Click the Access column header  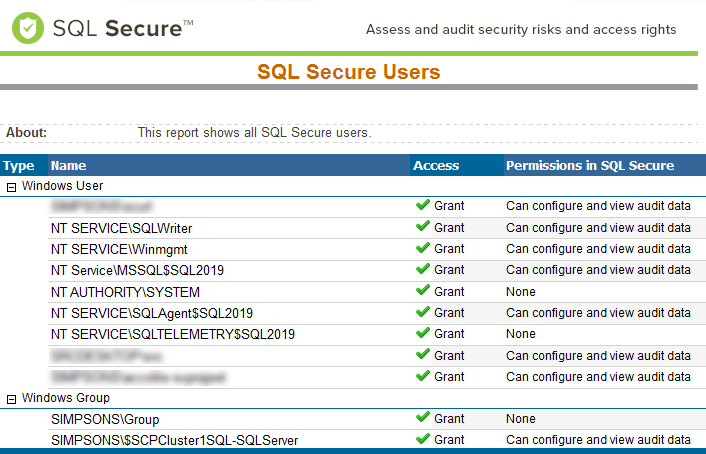(x=436, y=166)
